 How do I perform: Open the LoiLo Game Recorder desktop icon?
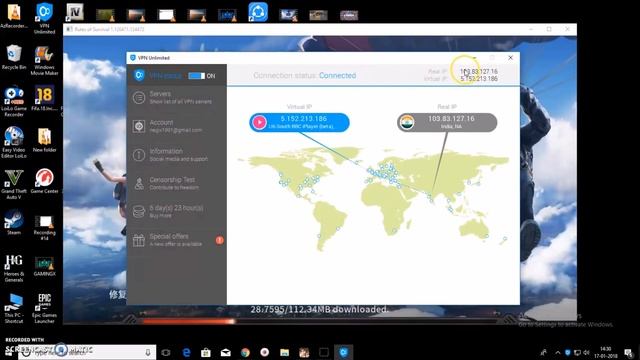[x=14, y=101]
